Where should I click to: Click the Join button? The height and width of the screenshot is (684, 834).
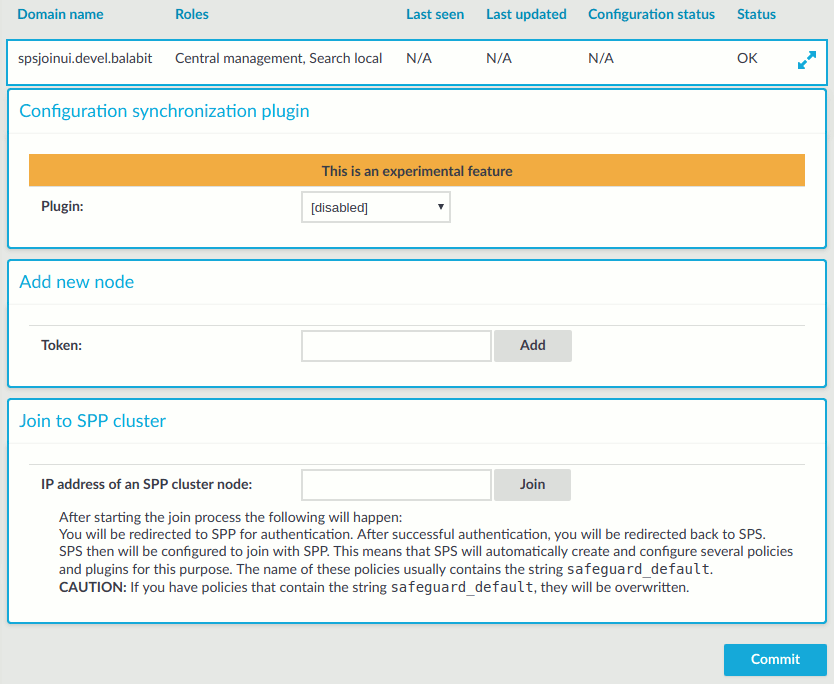(532, 485)
